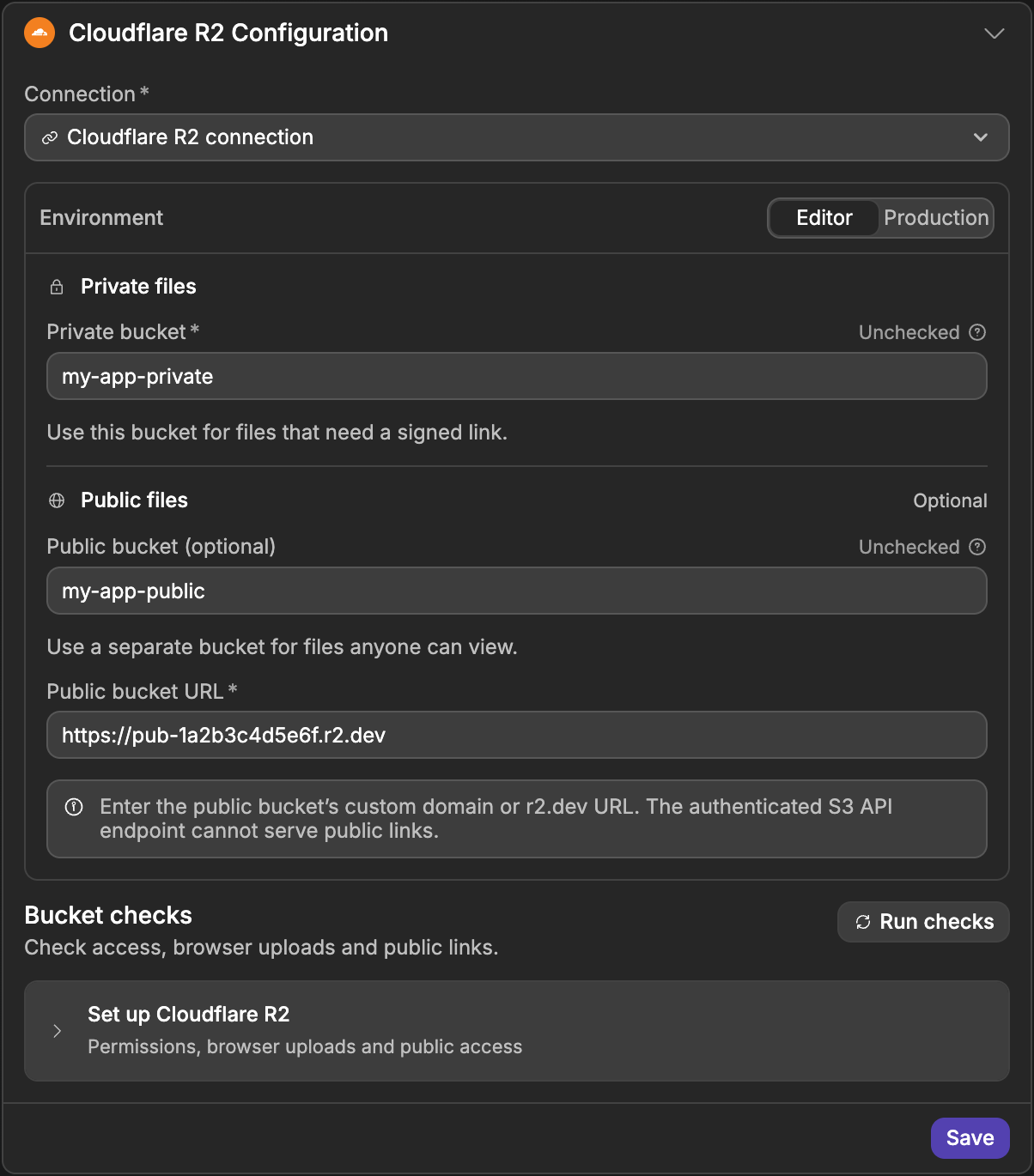Click the Bucket checks heading

(108, 915)
